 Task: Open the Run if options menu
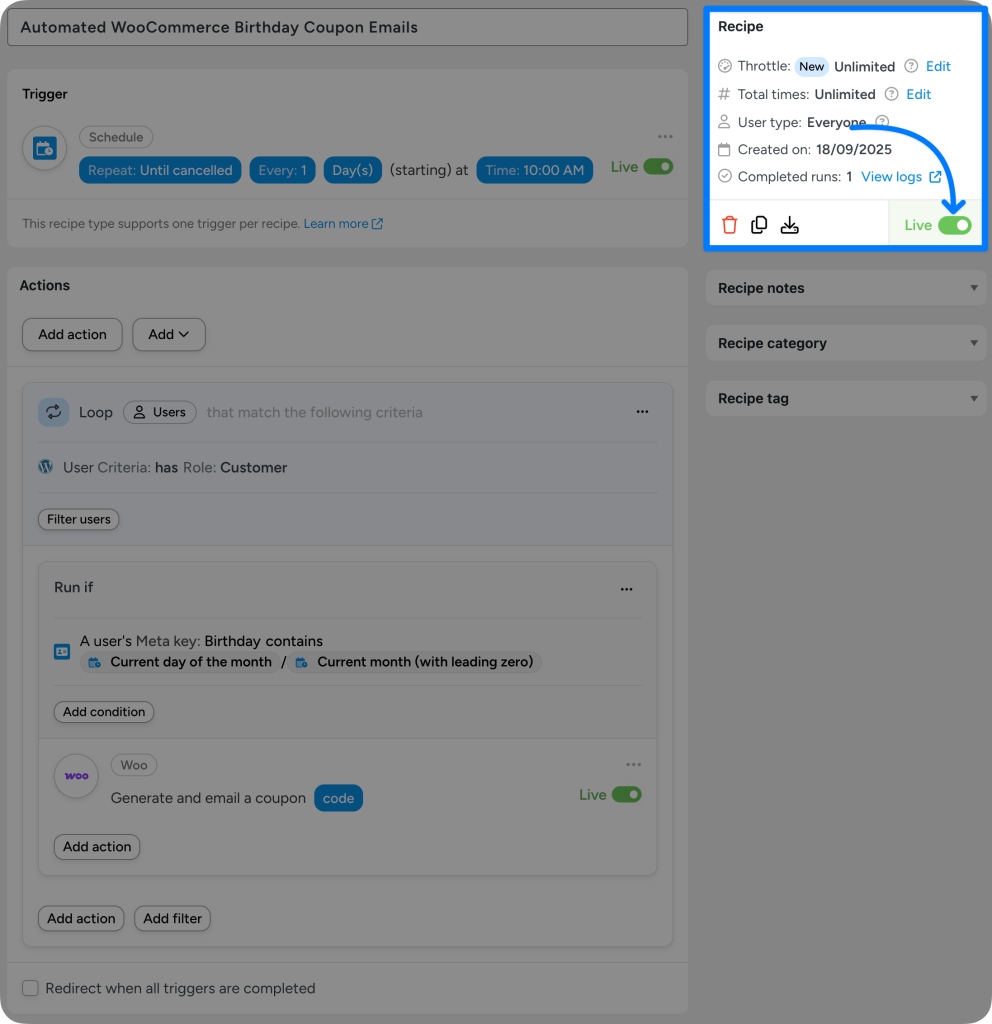click(627, 590)
